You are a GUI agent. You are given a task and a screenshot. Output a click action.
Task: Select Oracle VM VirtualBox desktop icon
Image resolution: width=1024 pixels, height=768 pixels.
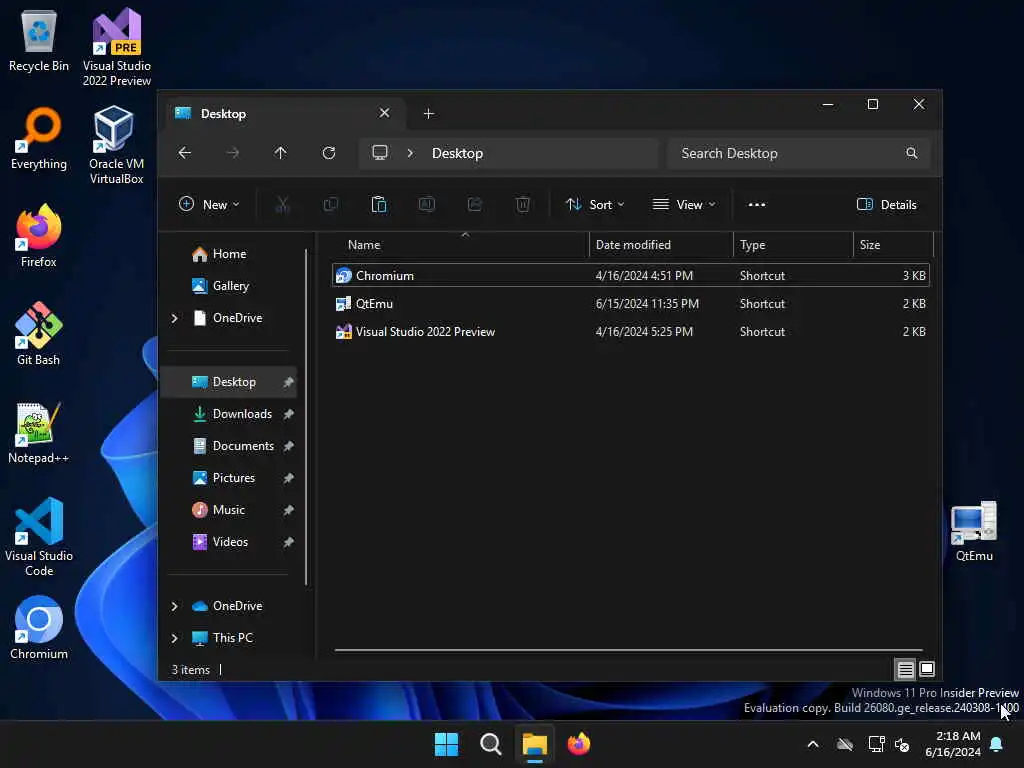[x=116, y=145]
